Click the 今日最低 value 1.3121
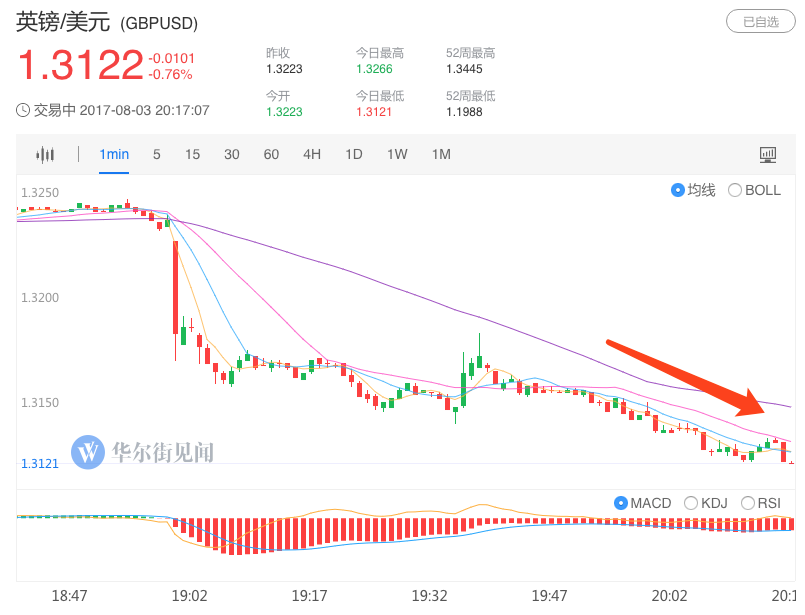 point(374,112)
